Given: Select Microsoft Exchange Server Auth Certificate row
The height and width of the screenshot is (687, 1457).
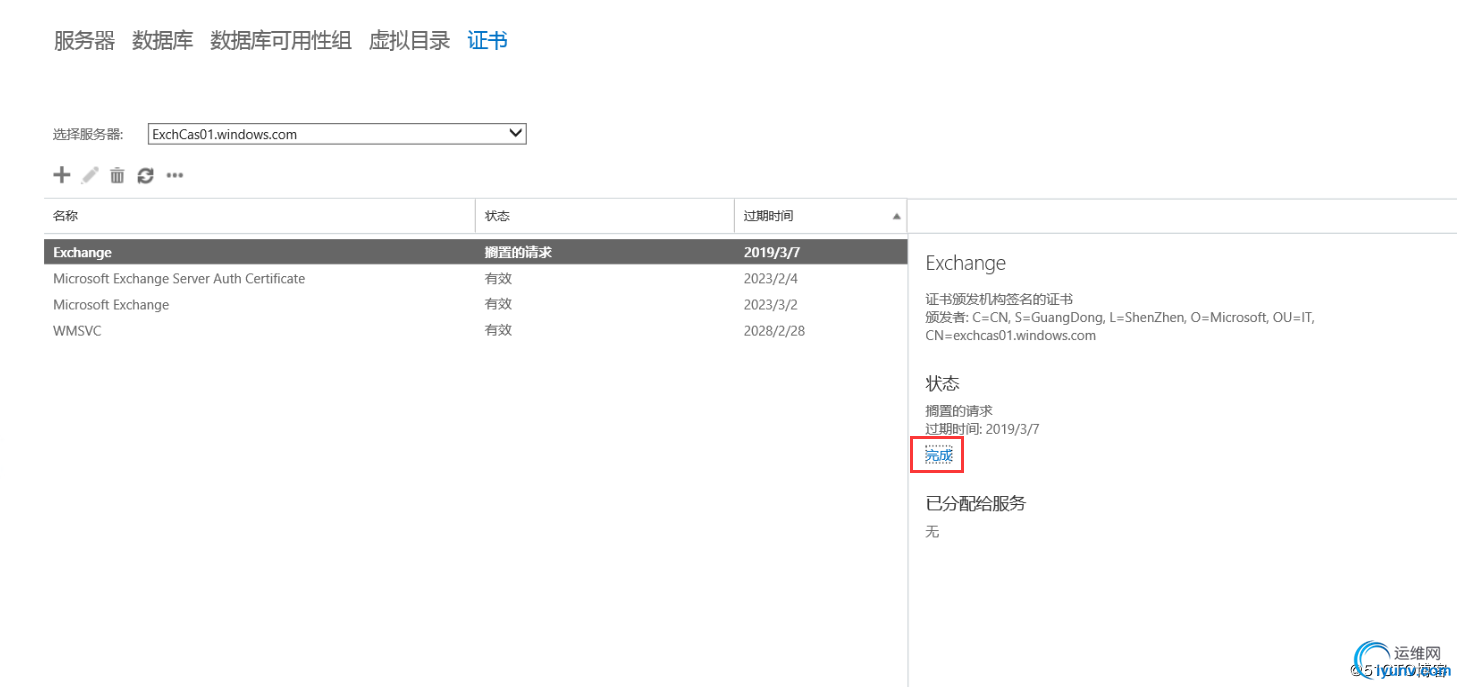Looking at the screenshot, I should pyautogui.click(x=475, y=278).
